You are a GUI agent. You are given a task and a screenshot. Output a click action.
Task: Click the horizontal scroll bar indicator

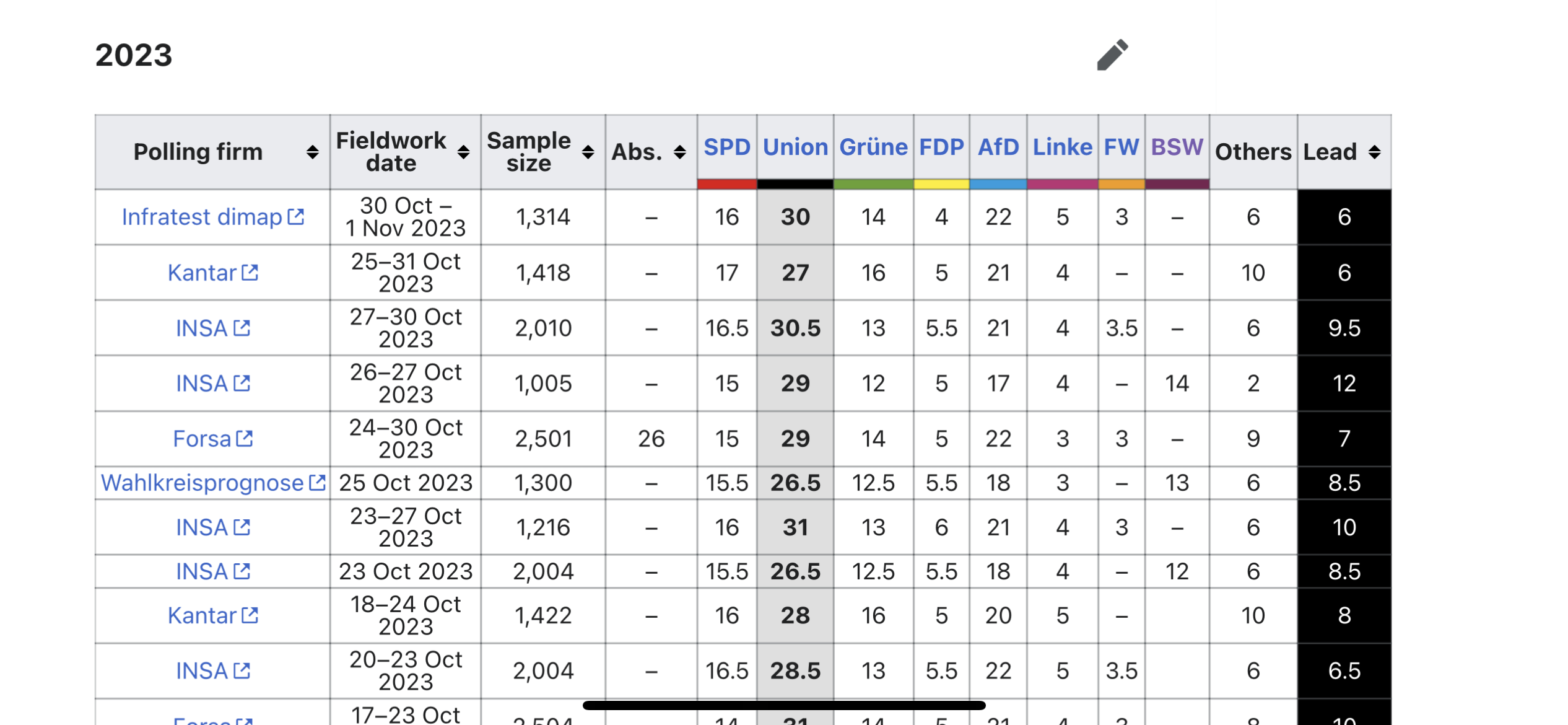(x=783, y=705)
